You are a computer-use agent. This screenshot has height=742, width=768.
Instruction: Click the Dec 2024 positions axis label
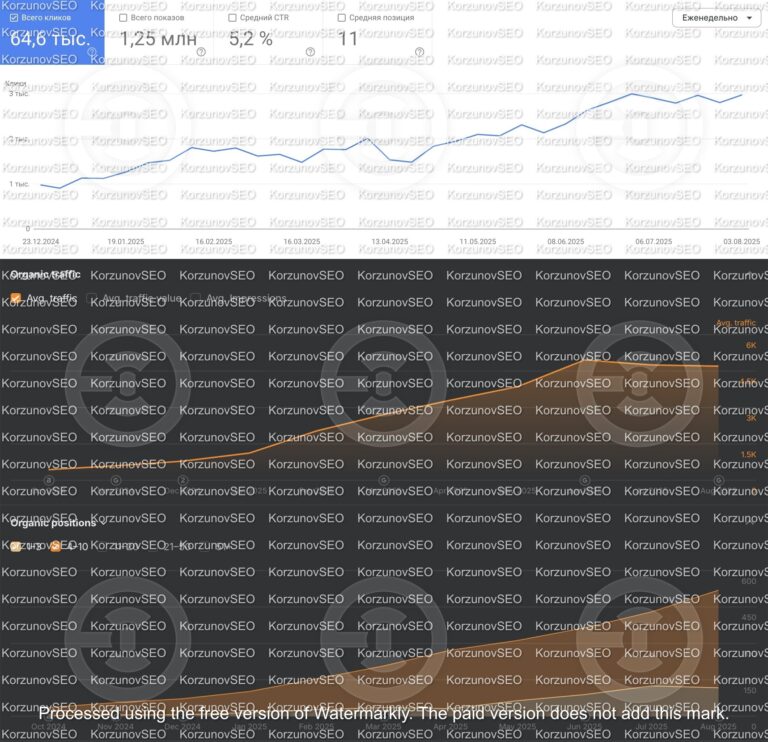click(x=183, y=726)
